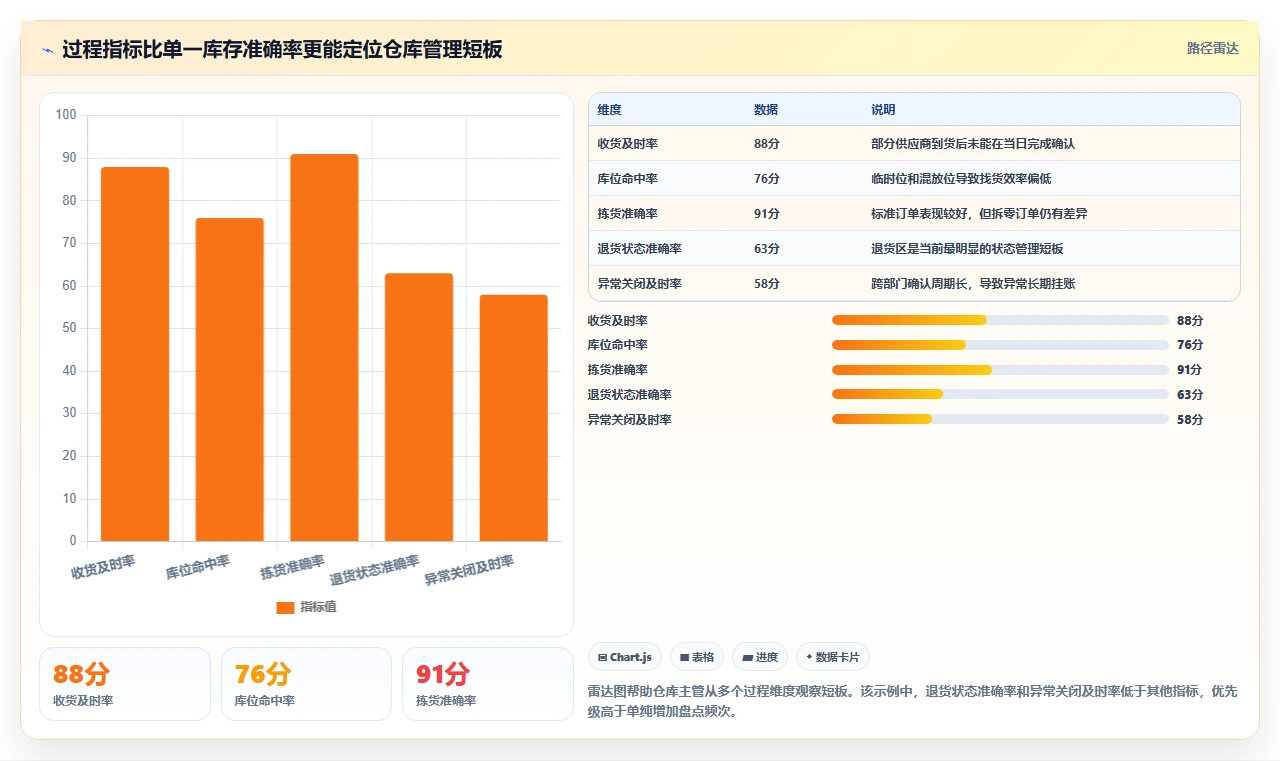This screenshot has height=761, width=1280.
Task: Open the 88分 收货及时率 summary card
Action: pyautogui.click(x=125, y=684)
